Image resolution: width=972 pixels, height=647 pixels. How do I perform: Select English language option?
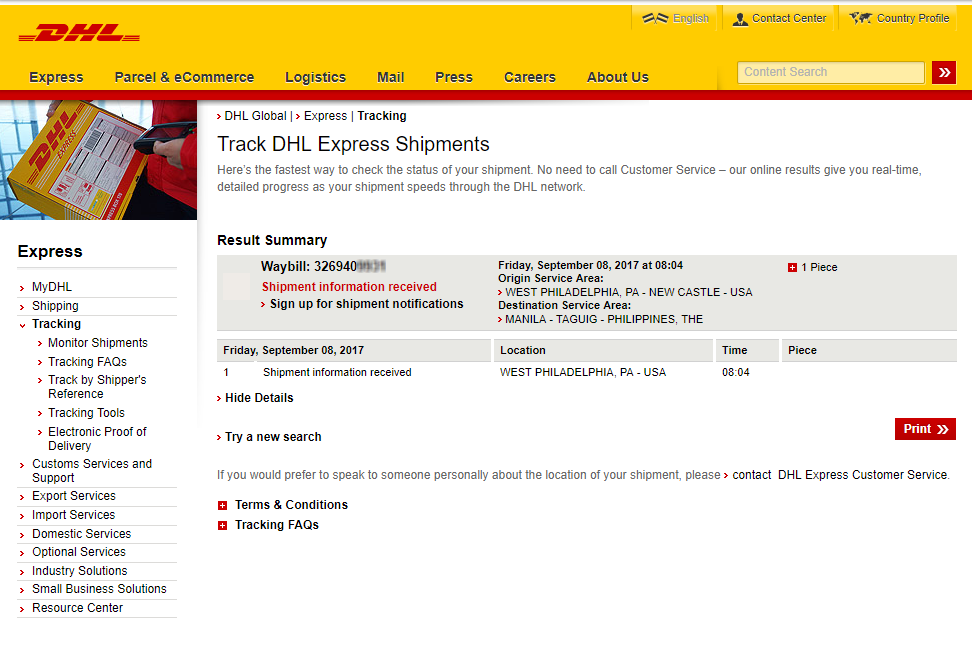691,19
